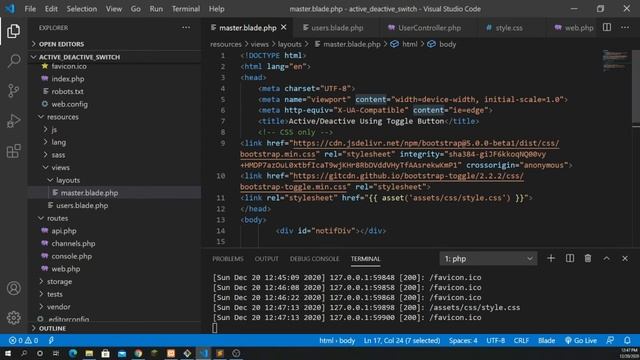Image resolution: width=640 pixels, height=360 pixels.
Task: Change language mode 'Blade' in status bar
Action: point(546,340)
